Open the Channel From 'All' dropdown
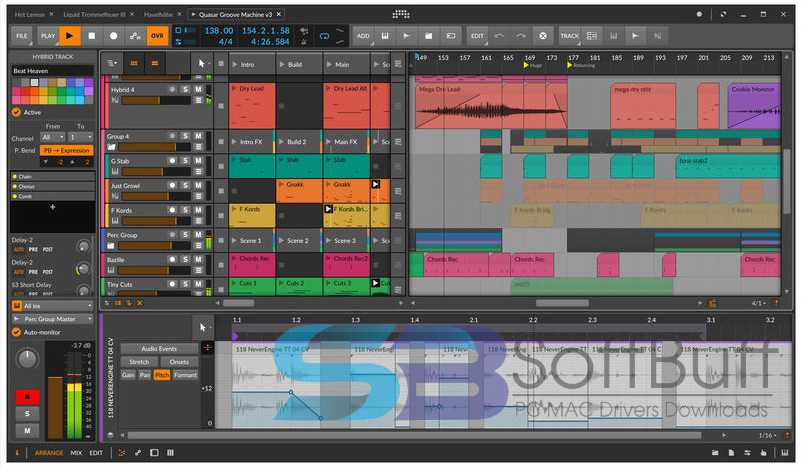 coord(53,137)
